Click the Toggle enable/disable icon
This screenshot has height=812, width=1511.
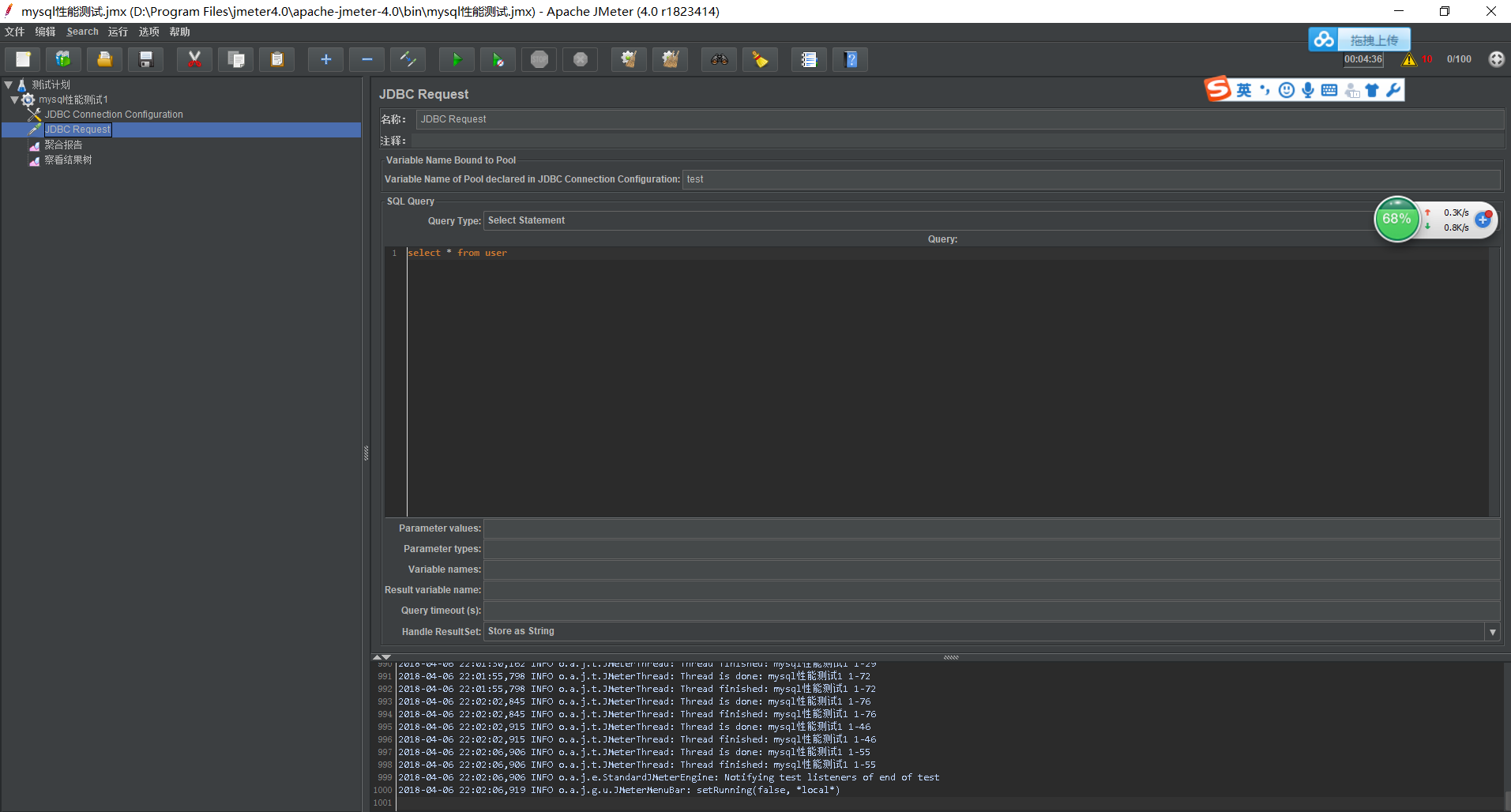pyautogui.click(x=408, y=59)
